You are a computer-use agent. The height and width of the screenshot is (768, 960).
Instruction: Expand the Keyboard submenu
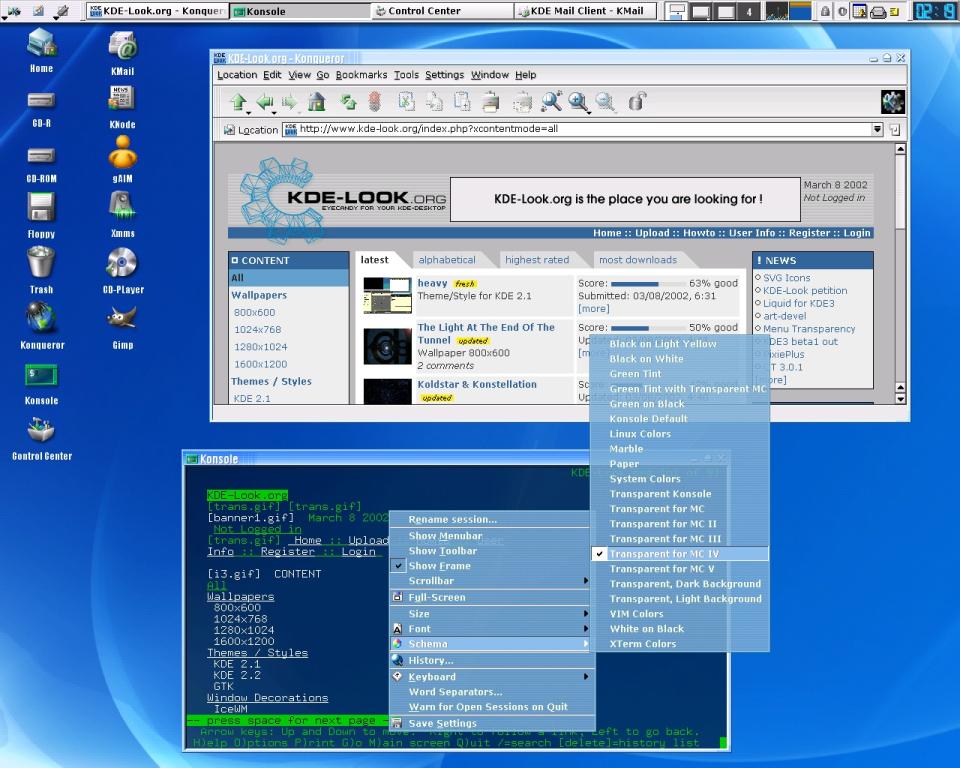[492, 677]
